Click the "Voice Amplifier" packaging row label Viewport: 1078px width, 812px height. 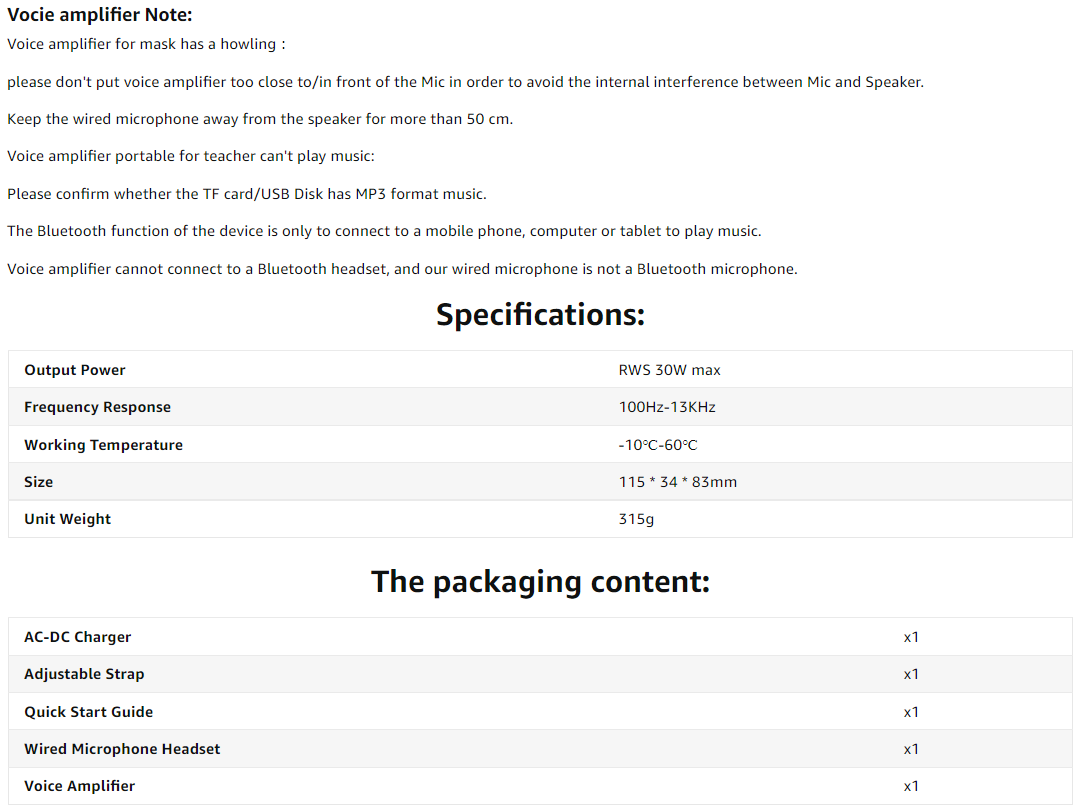point(79,786)
